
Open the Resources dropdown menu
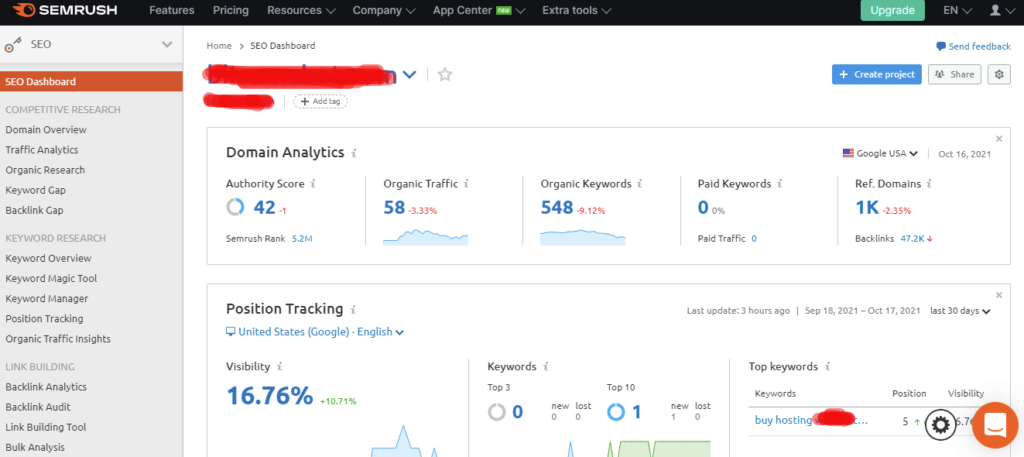click(x=301, y=10)
